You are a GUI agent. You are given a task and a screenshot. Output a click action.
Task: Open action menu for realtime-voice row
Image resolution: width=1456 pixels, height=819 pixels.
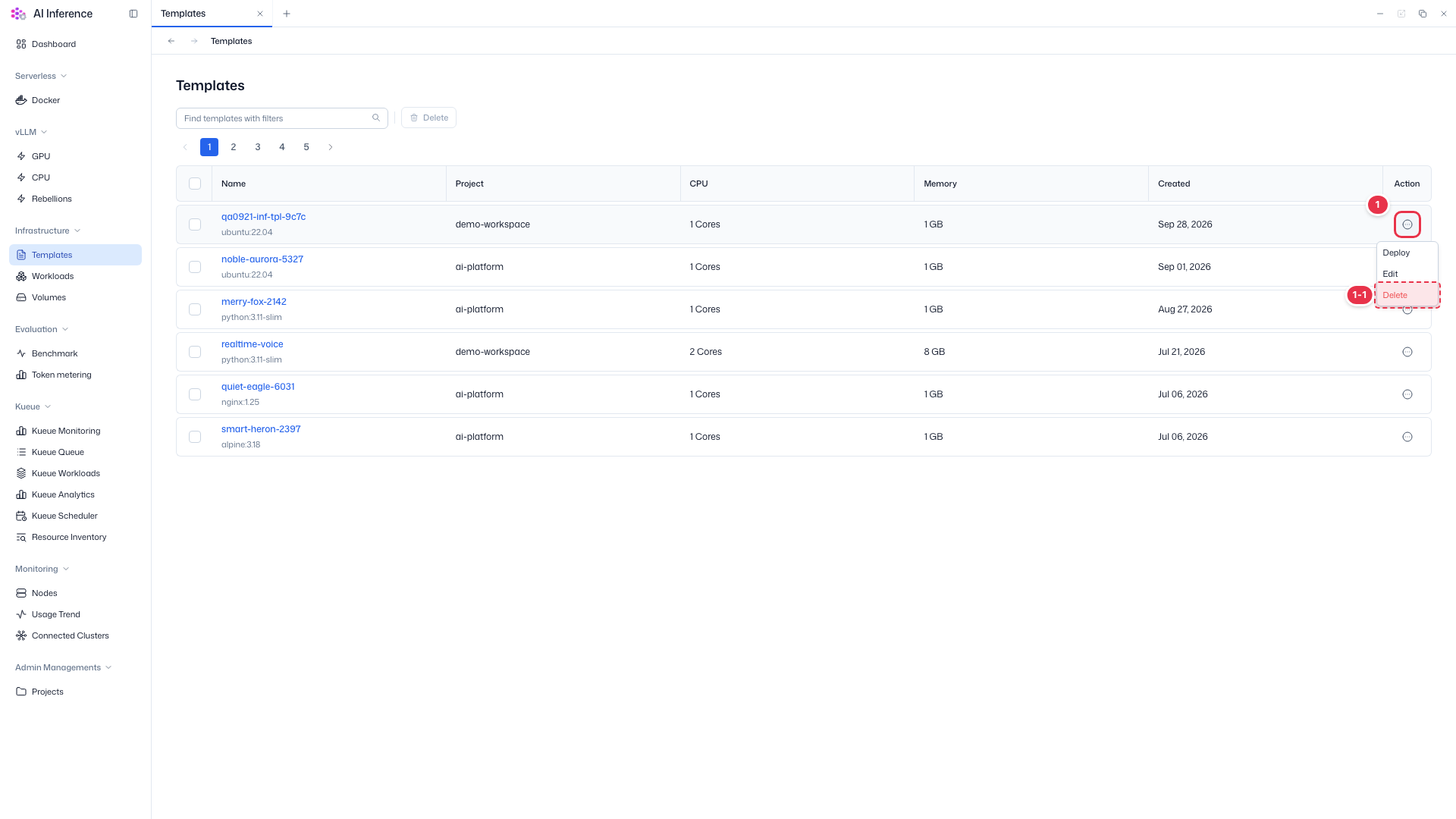click(1407, 352)
